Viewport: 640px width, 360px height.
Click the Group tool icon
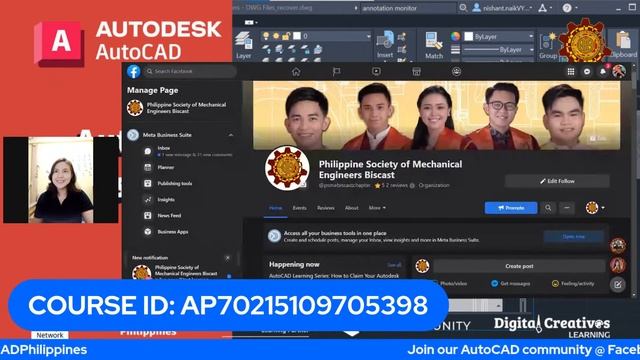click(x=548, y=42)
